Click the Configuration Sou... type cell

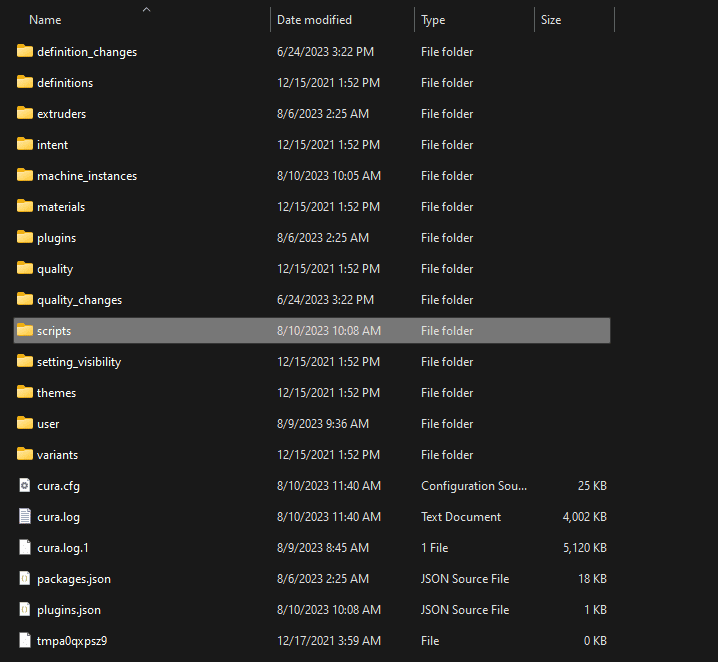tap(474, 486)
